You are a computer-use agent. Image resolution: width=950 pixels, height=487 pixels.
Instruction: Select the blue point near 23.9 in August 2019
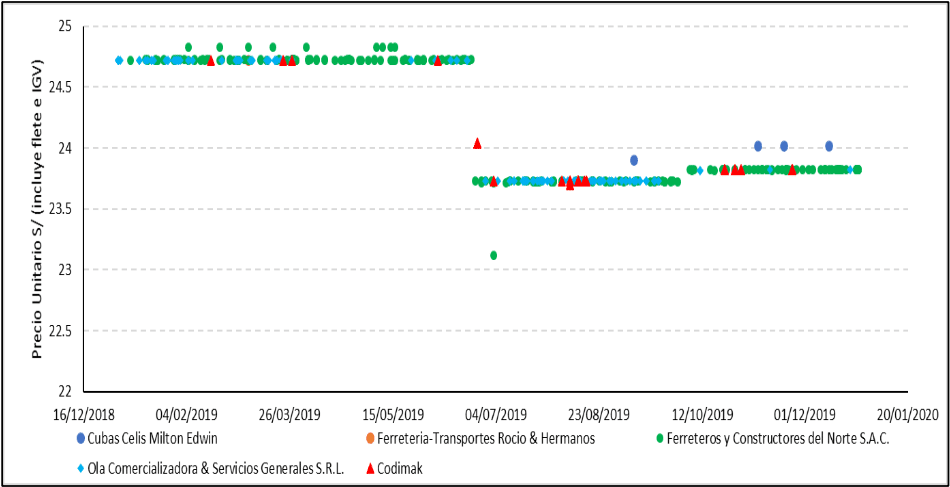[x=634, y=160]
